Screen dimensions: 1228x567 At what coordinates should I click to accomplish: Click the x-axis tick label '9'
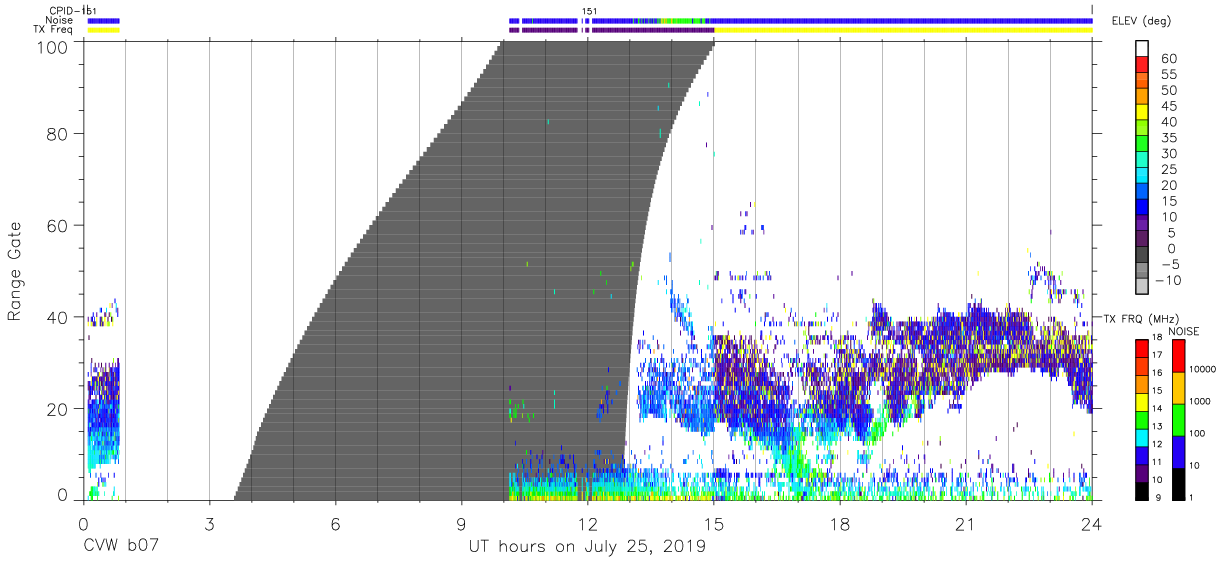(x=461, y=523)
